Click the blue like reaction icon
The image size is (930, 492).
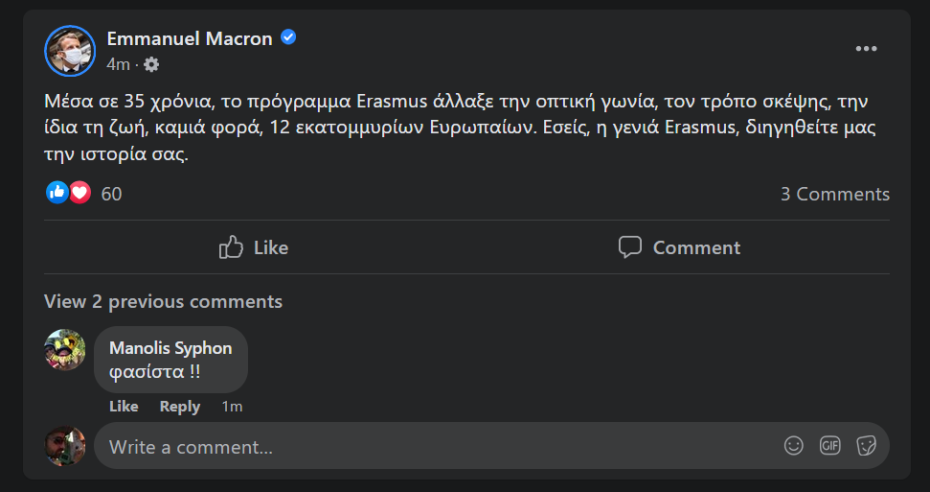pyautogui.click(x=57, y=193)
